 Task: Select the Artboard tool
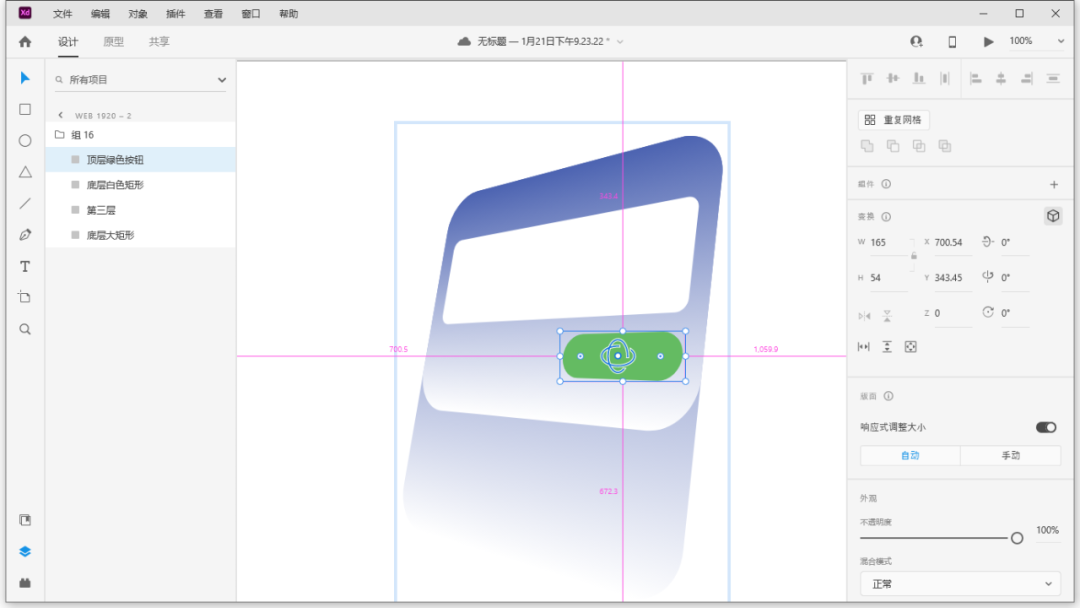point(25,298)
